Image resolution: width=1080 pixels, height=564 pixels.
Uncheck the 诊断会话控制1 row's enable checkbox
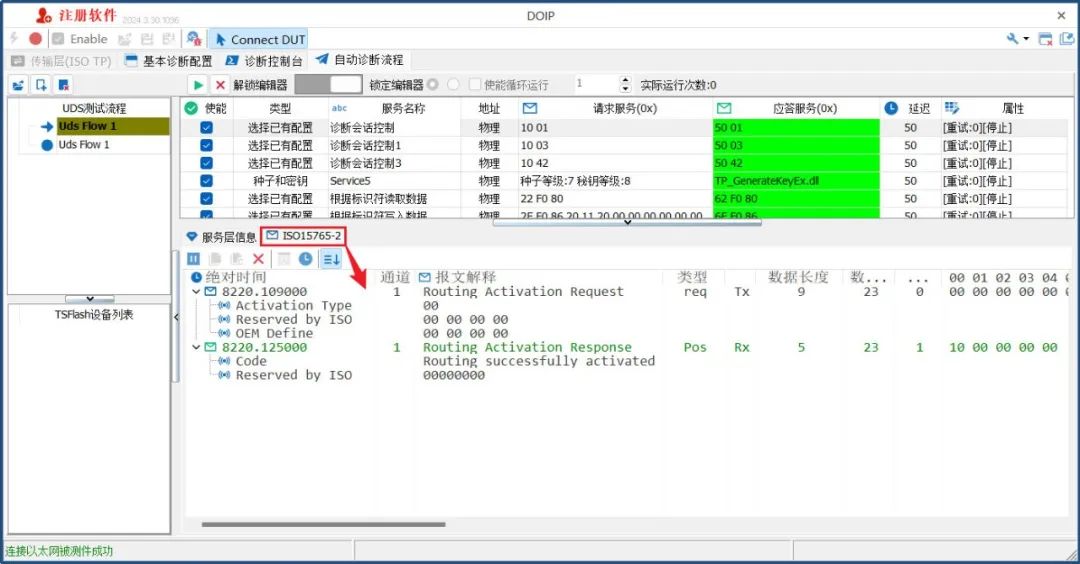(207, 145)
